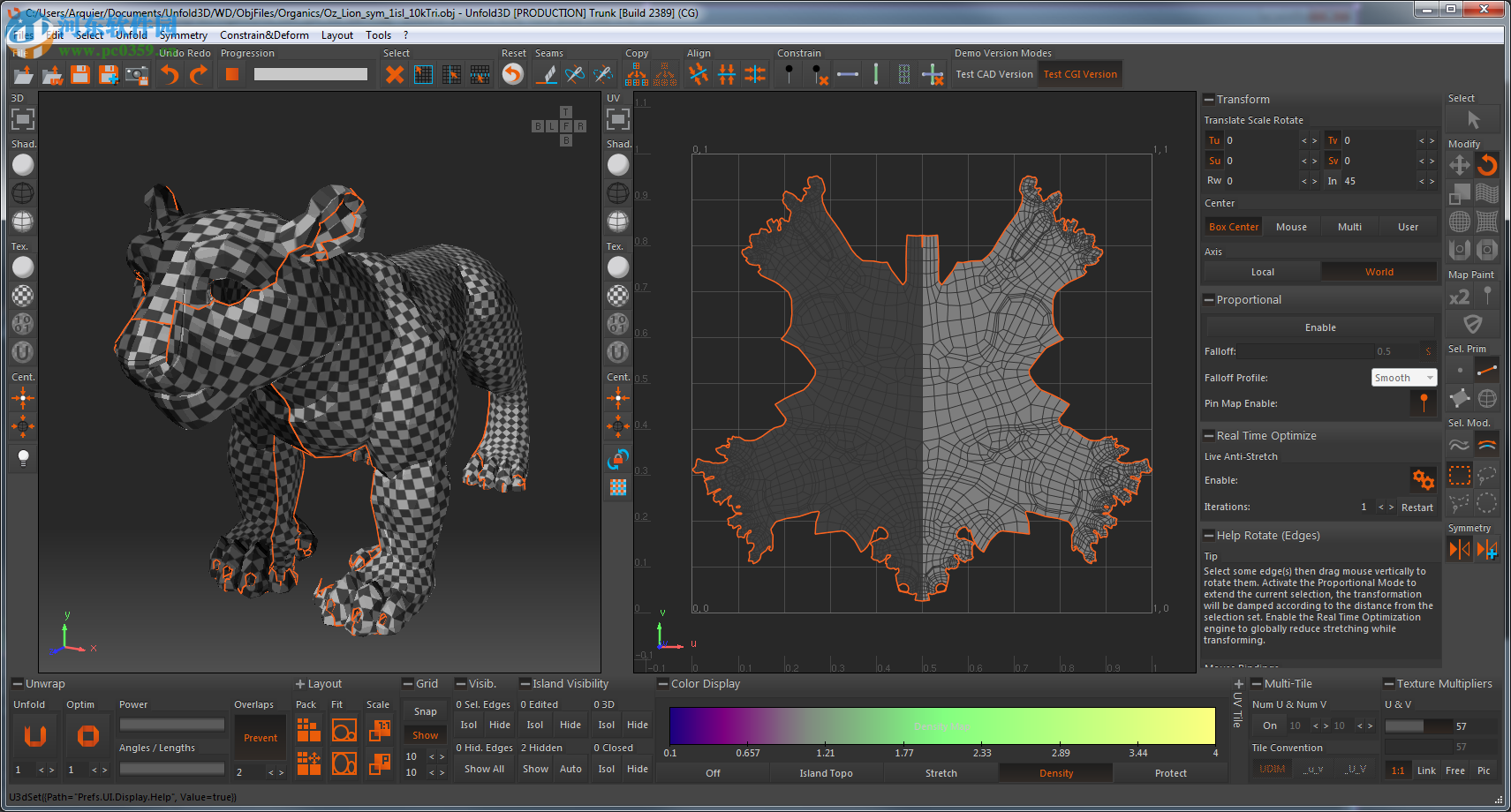The width and height of the screenshot is (1511, 812).
Task: Activate the Rotate modify tool
Action: click(x=1487, y=165)
